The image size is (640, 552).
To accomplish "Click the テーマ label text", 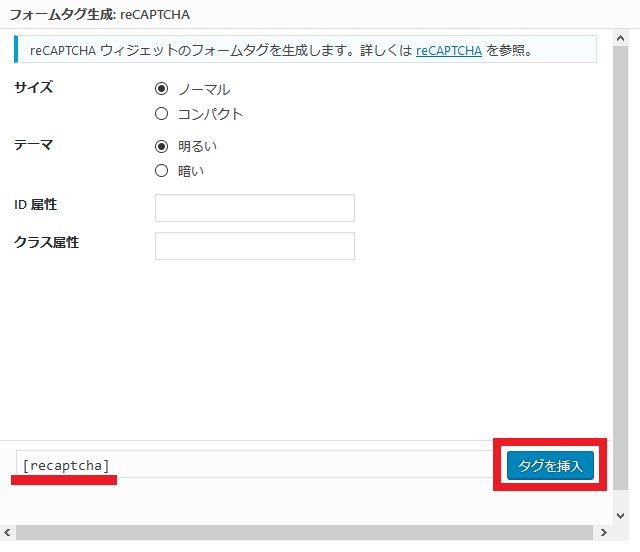I will point(33,145).
